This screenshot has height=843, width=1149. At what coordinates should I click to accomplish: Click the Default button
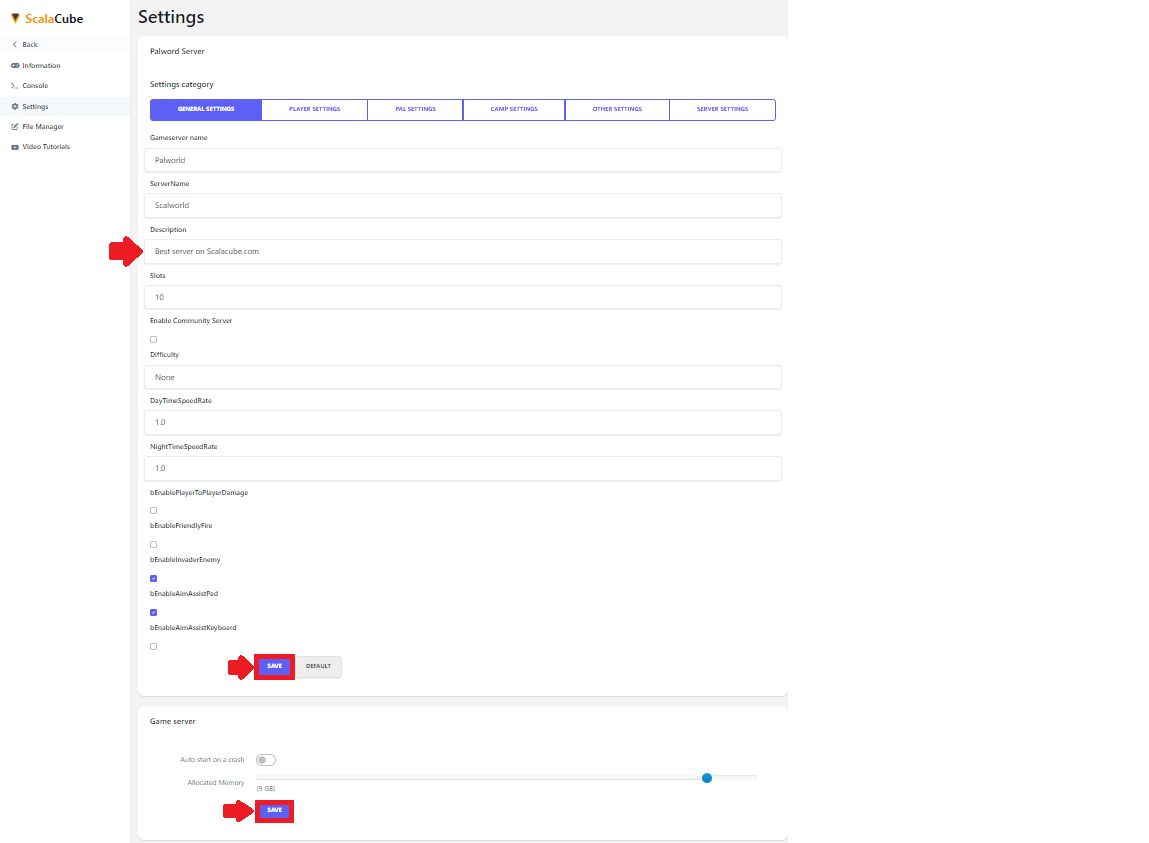click(318, 666)
